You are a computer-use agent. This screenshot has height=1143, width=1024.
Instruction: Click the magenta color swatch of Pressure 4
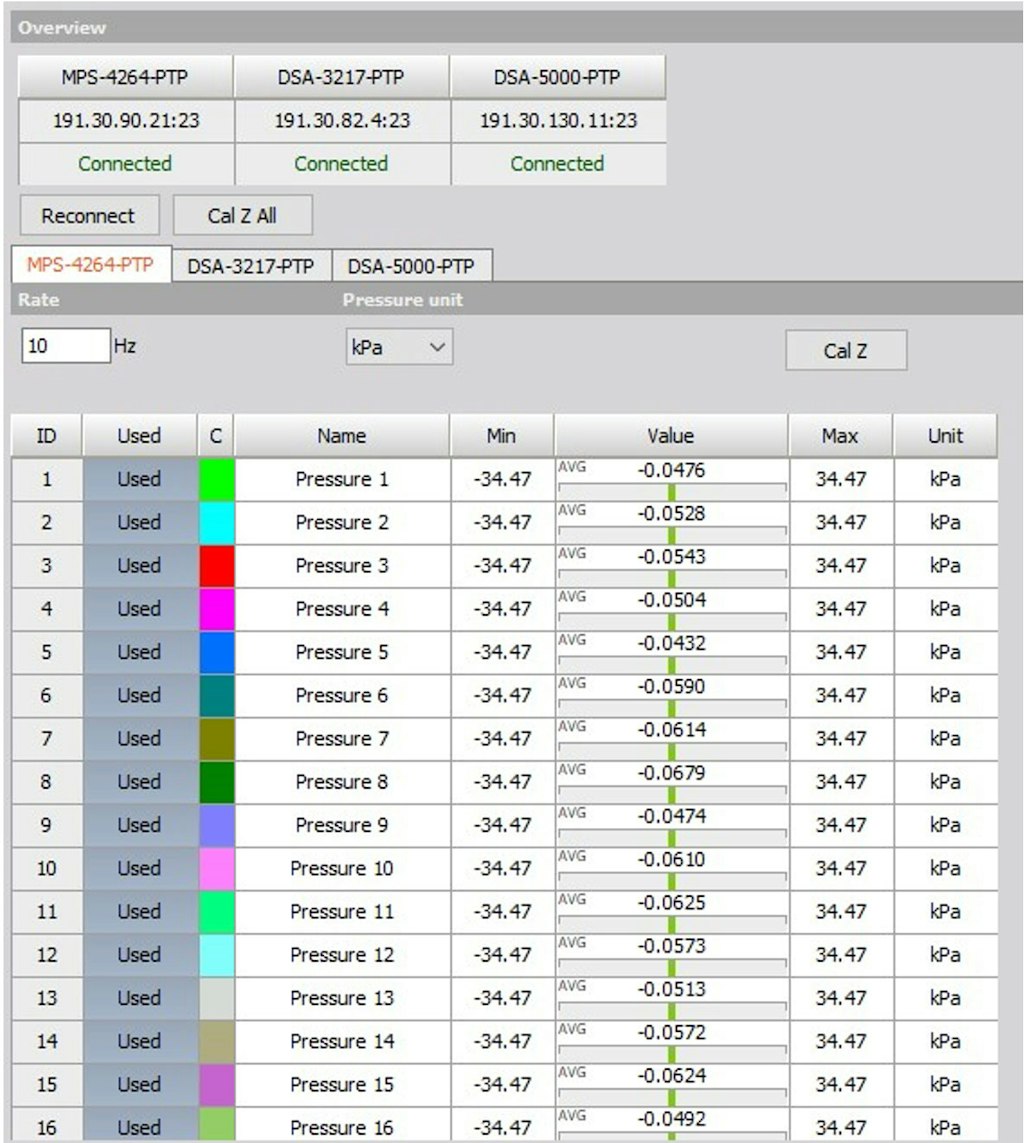216,609
